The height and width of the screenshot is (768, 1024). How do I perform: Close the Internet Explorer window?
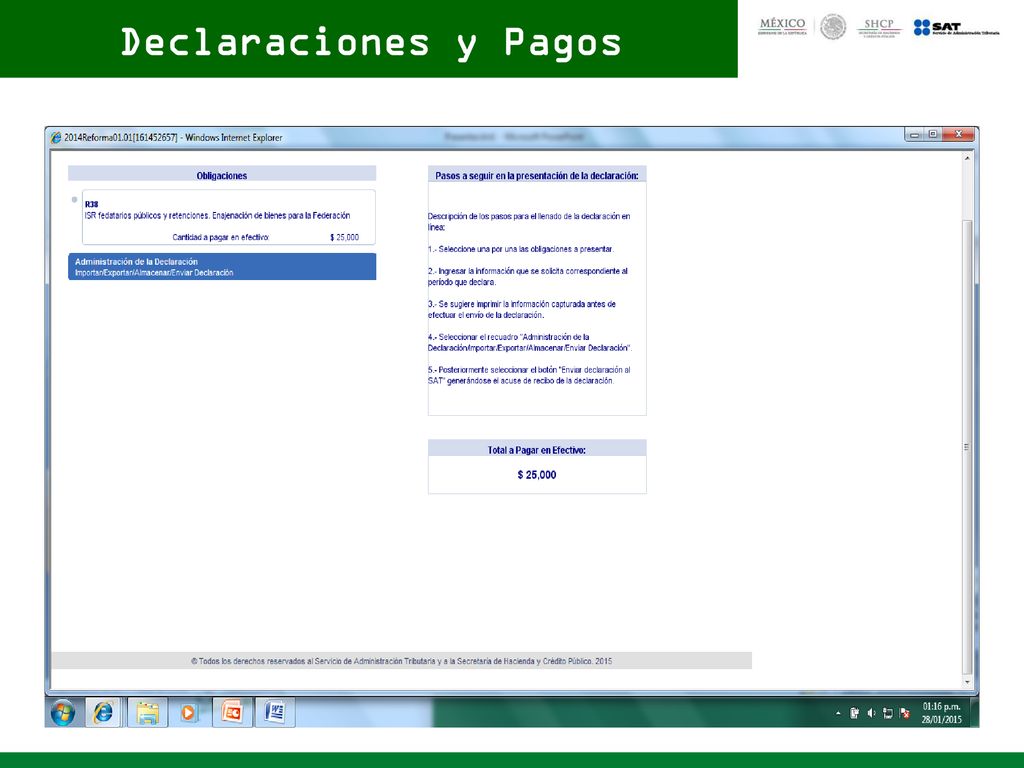click(x=959, y=135)
